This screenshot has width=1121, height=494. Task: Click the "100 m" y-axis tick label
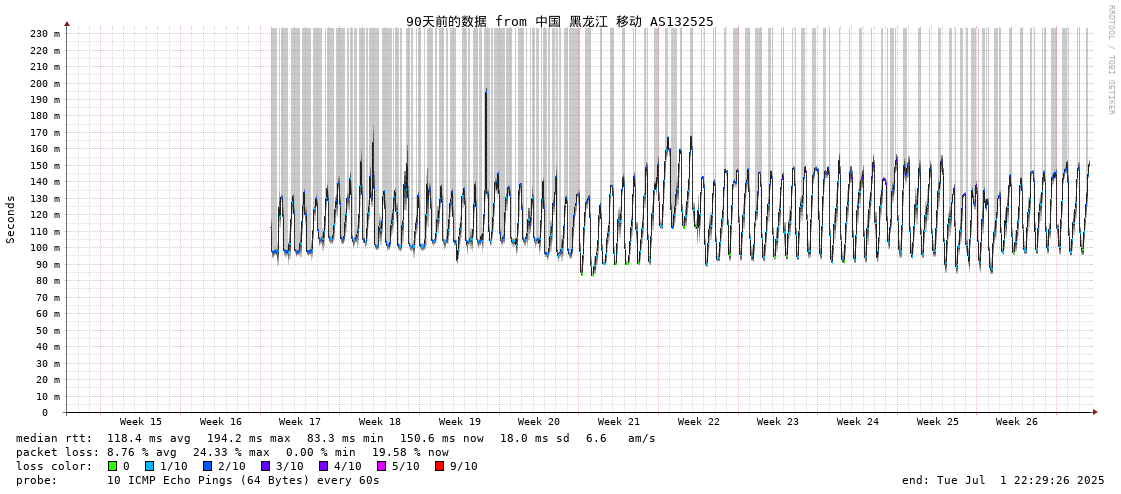45,248
